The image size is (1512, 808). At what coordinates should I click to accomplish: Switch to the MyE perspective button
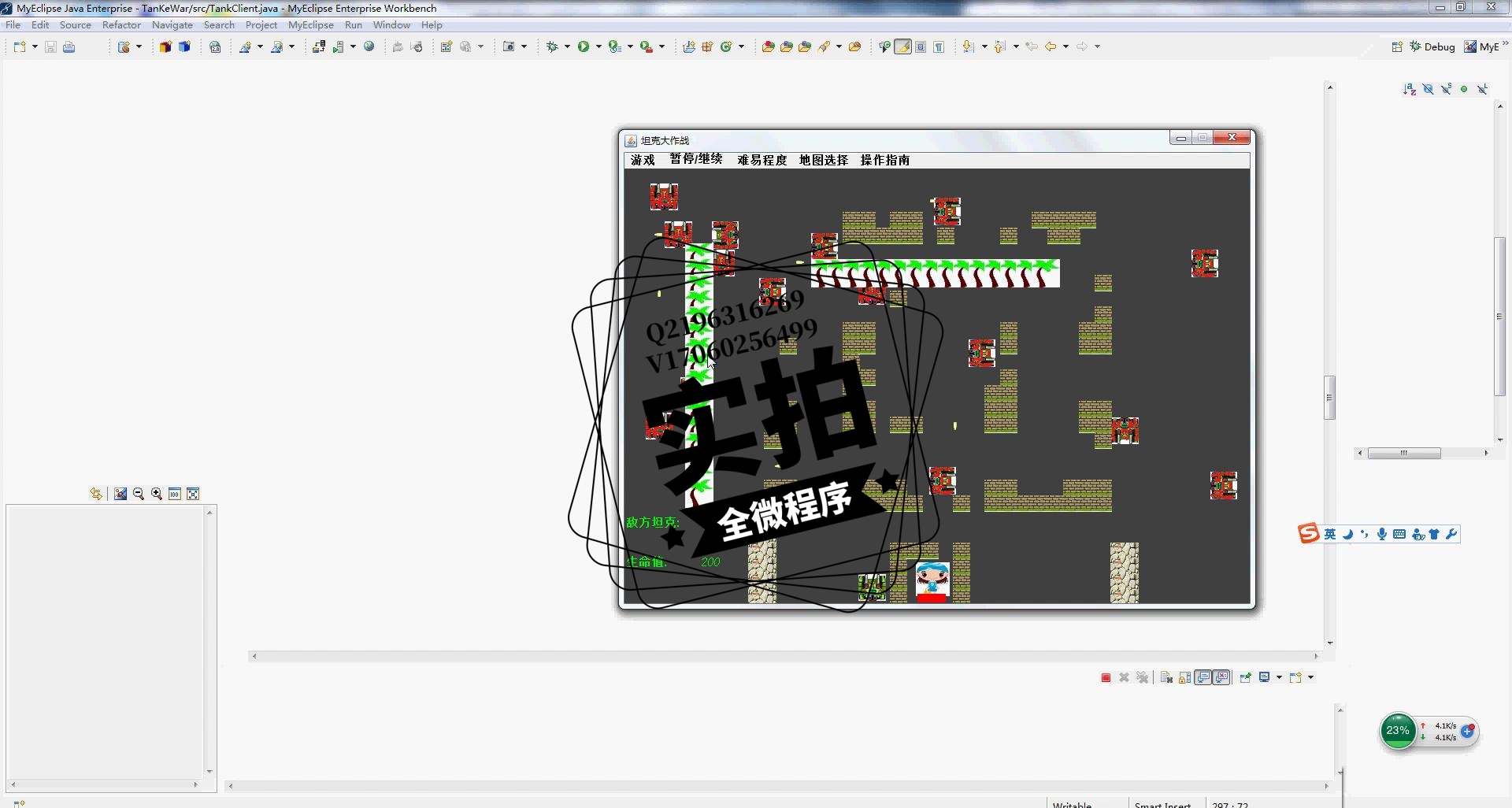coord(1481,46)
